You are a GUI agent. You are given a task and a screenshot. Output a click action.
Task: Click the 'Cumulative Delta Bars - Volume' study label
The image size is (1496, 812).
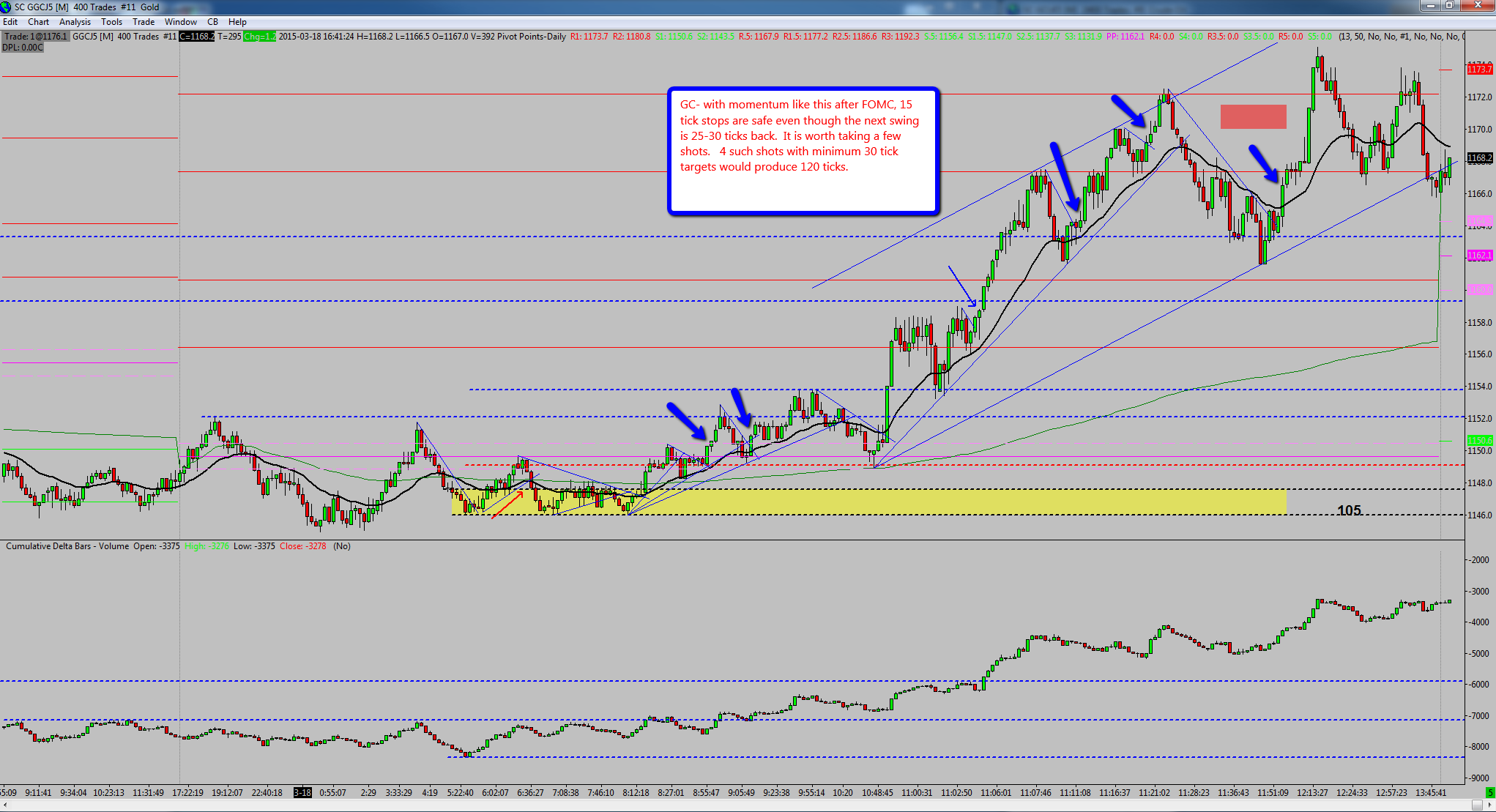click(67, 546)
